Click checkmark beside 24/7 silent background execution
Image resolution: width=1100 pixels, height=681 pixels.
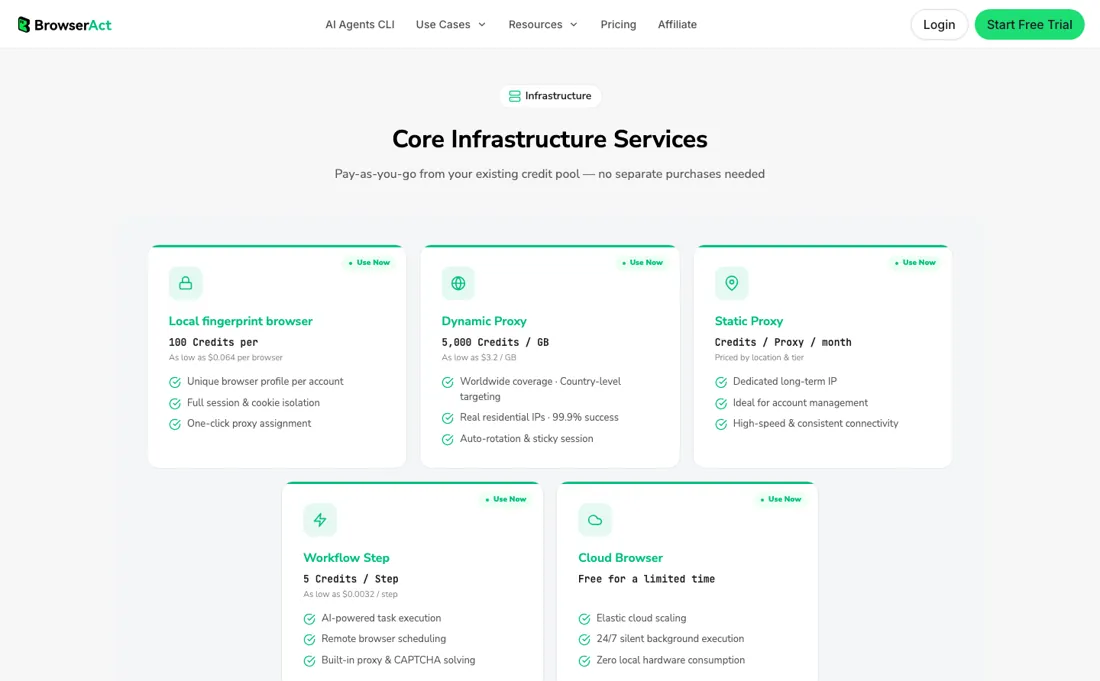point(584,640)
